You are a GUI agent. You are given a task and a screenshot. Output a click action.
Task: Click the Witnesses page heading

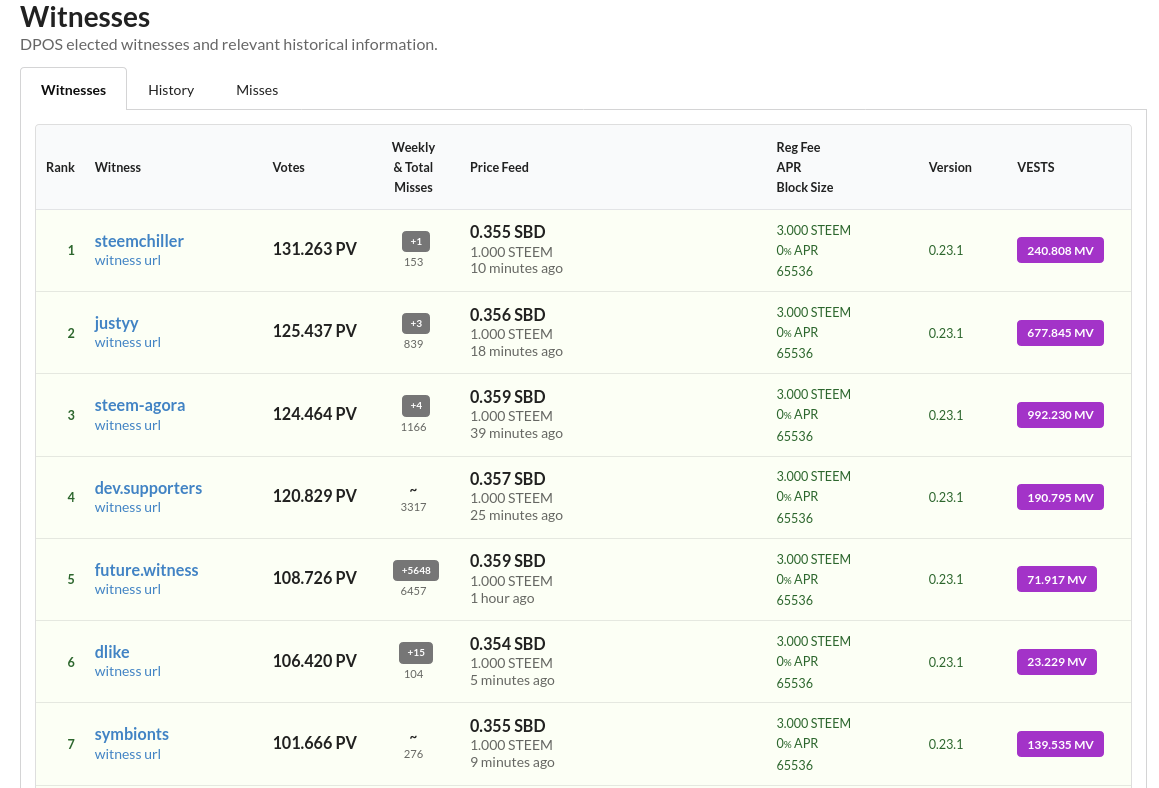click(x=85, y=16)
